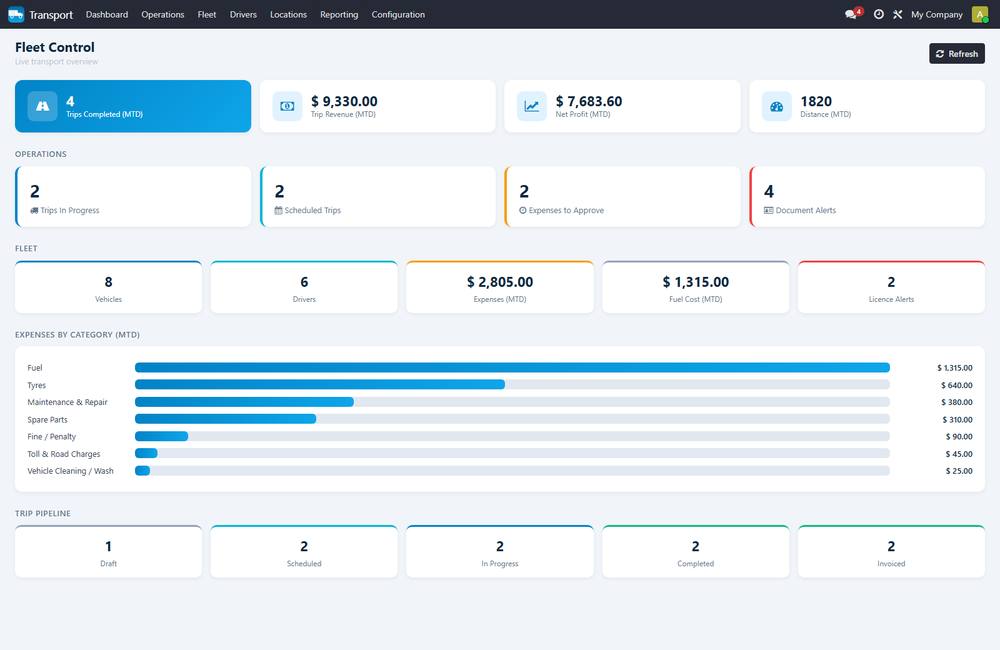Open the Expenses (MTD) fleet card
Screen dimensions: 1000x650
pyautogui.click(x=500, y=287)
